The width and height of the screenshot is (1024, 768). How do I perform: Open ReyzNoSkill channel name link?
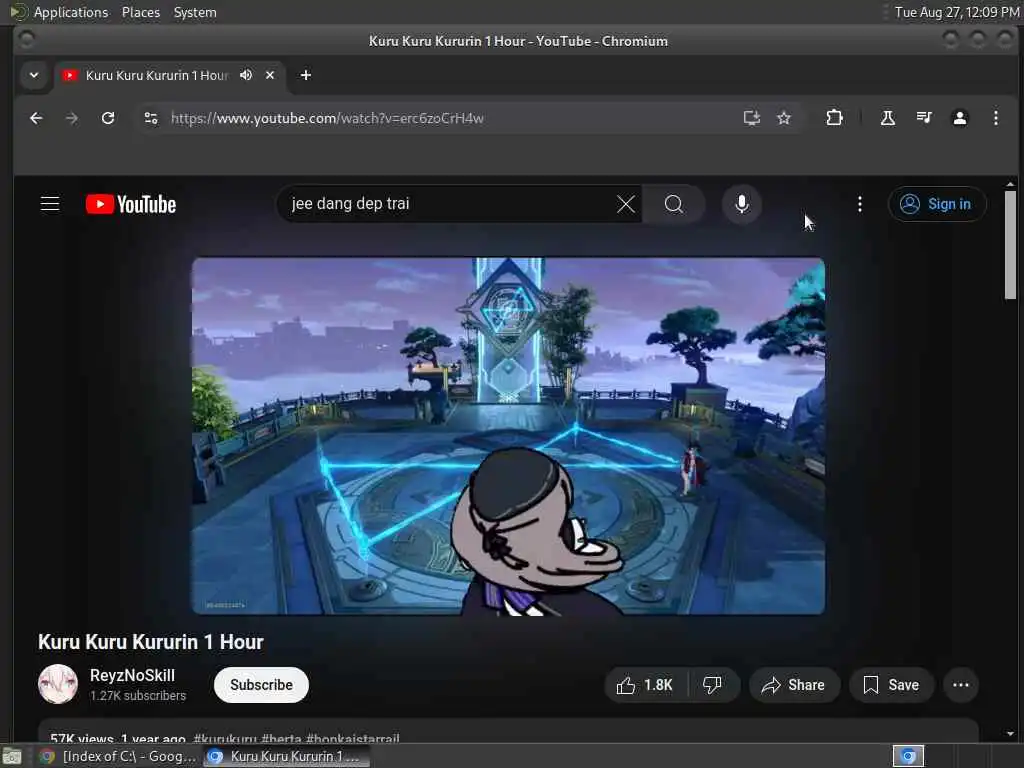click(132, 675)
